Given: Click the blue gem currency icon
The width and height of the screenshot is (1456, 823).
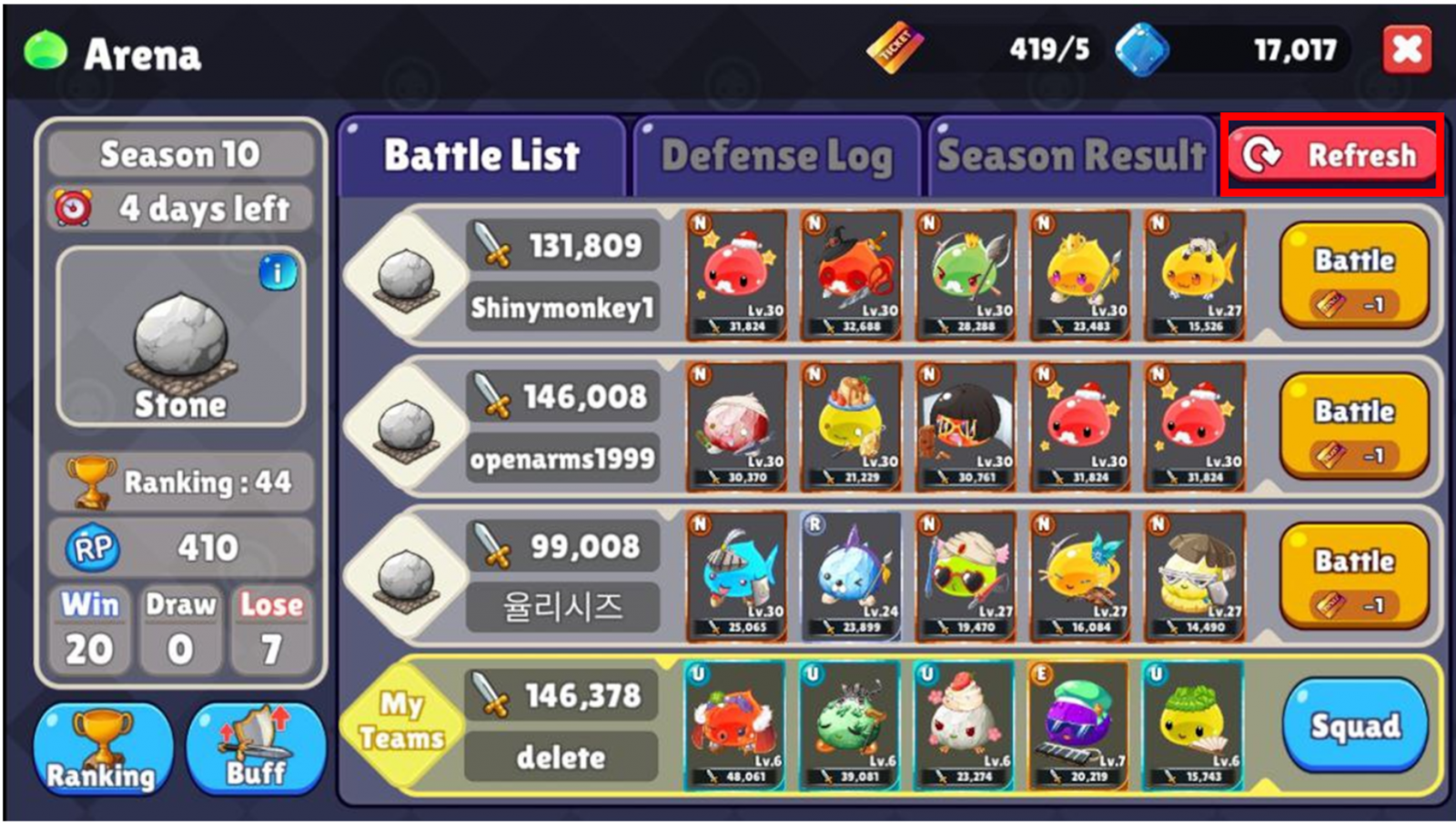Looking at the screenshot, I should click(x=1142, y=50).
